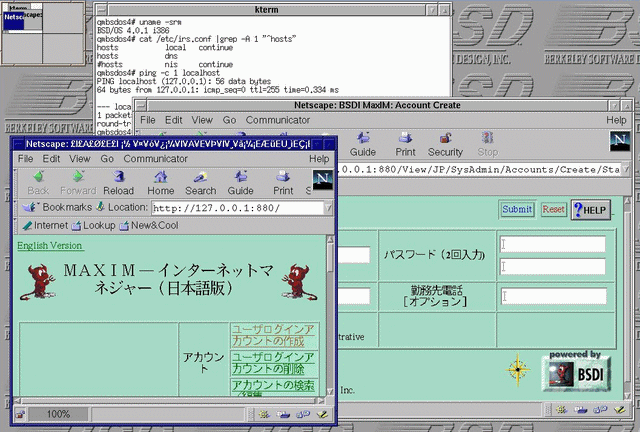The image size is (640, 432).
Task: Click location URL field in Account Create window
Action: (x=480, y=169)
